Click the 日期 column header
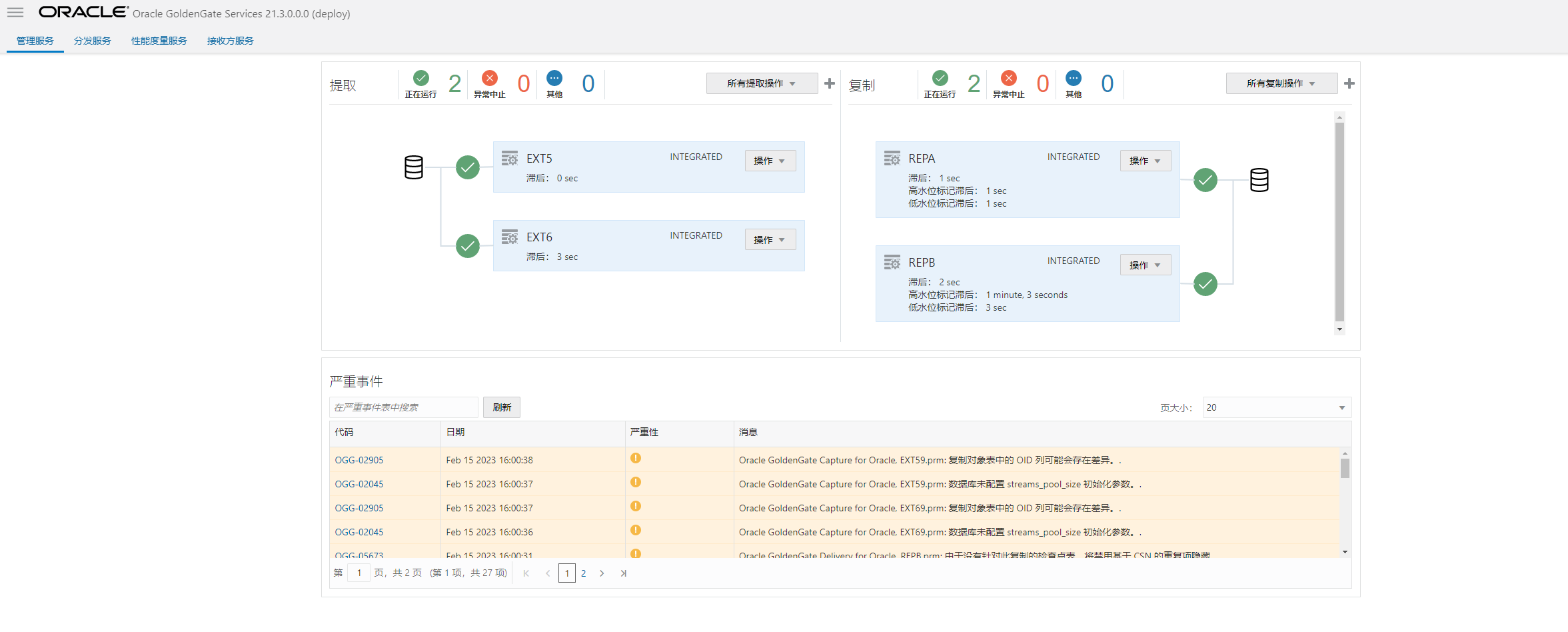The image size is (1568, 632). [533, 433]
